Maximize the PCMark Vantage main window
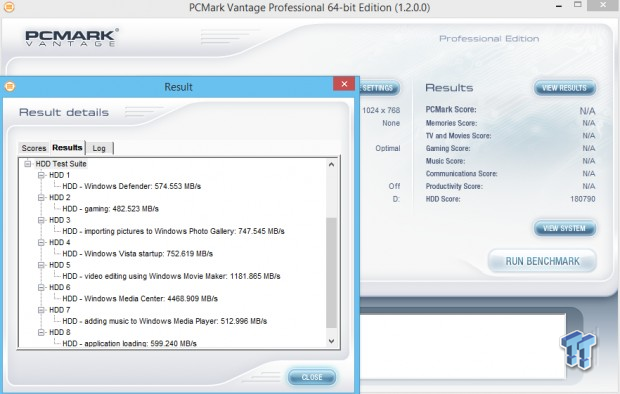Image resolution: width=620 pixels, height=394 pixels. (x=578, y=5)
